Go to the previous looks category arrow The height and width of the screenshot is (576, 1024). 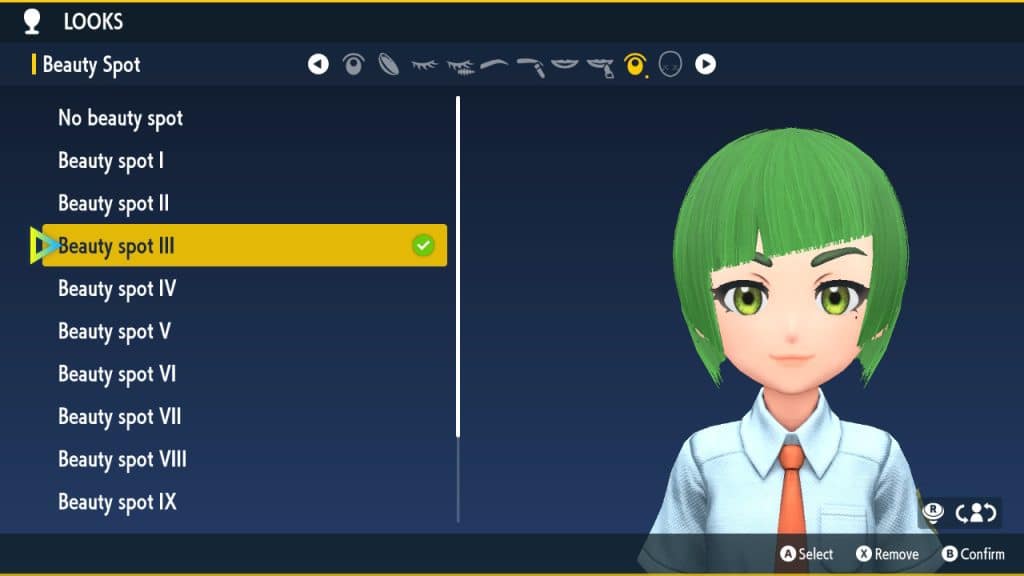318,64
